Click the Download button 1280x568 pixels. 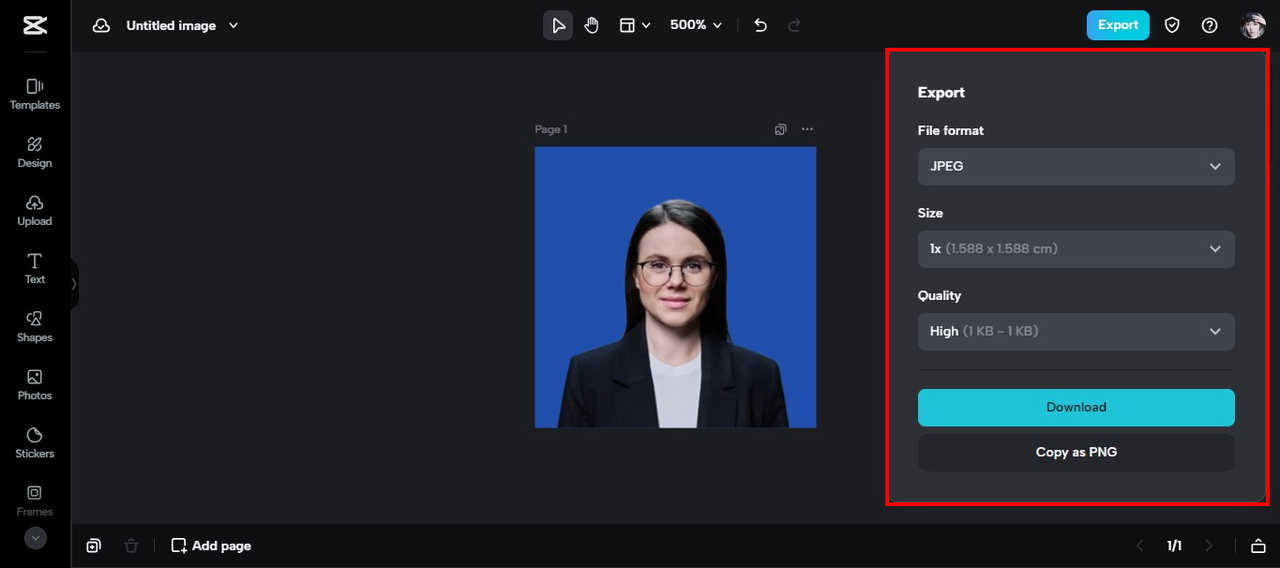1076,408
